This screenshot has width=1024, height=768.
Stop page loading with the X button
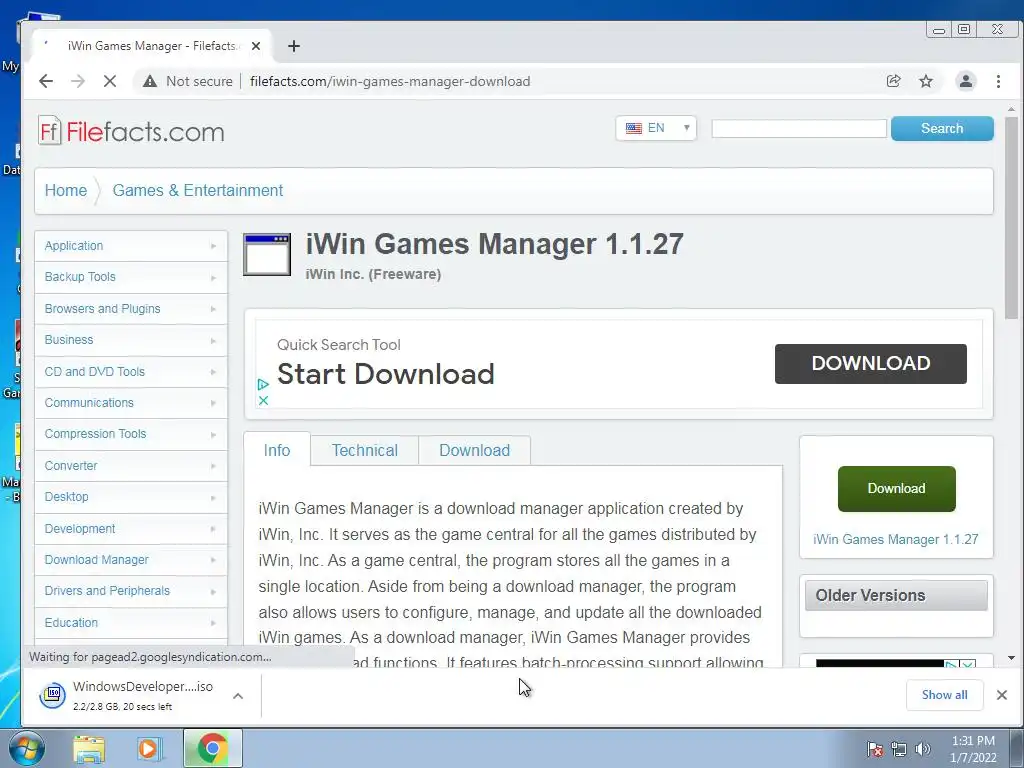[x=110, y=81]
